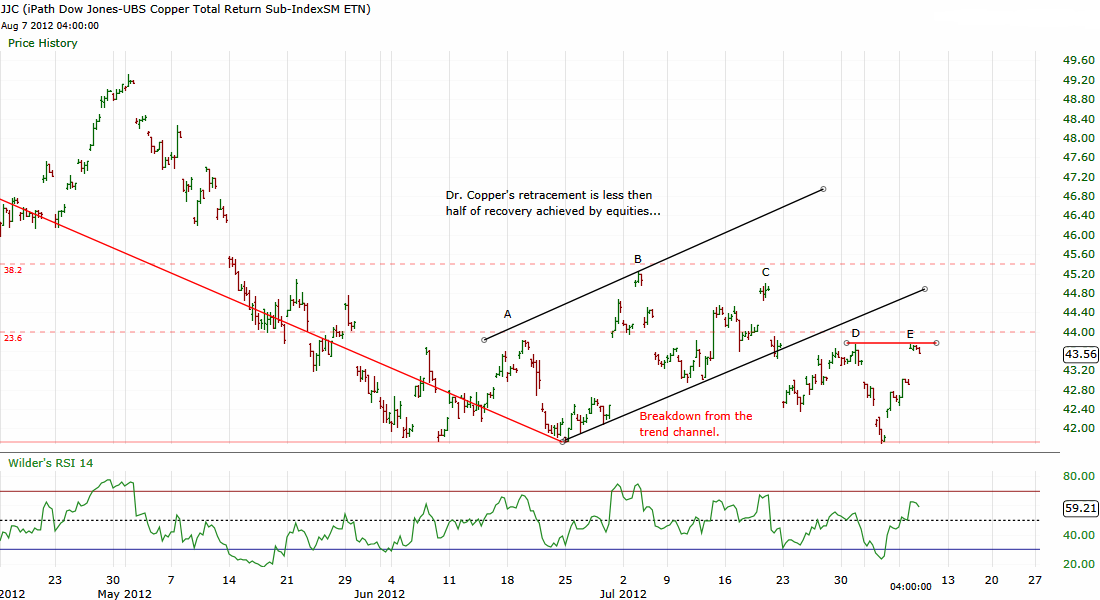Click the 47.20 price axis label
The image size is (1100, 600).
click(x=1079, y=177)
